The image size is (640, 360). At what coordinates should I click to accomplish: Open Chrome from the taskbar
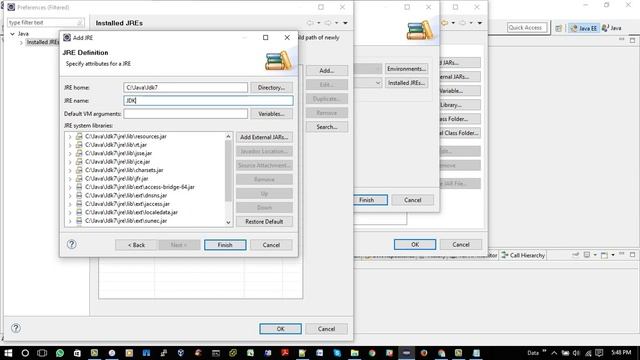pos(372,353)
